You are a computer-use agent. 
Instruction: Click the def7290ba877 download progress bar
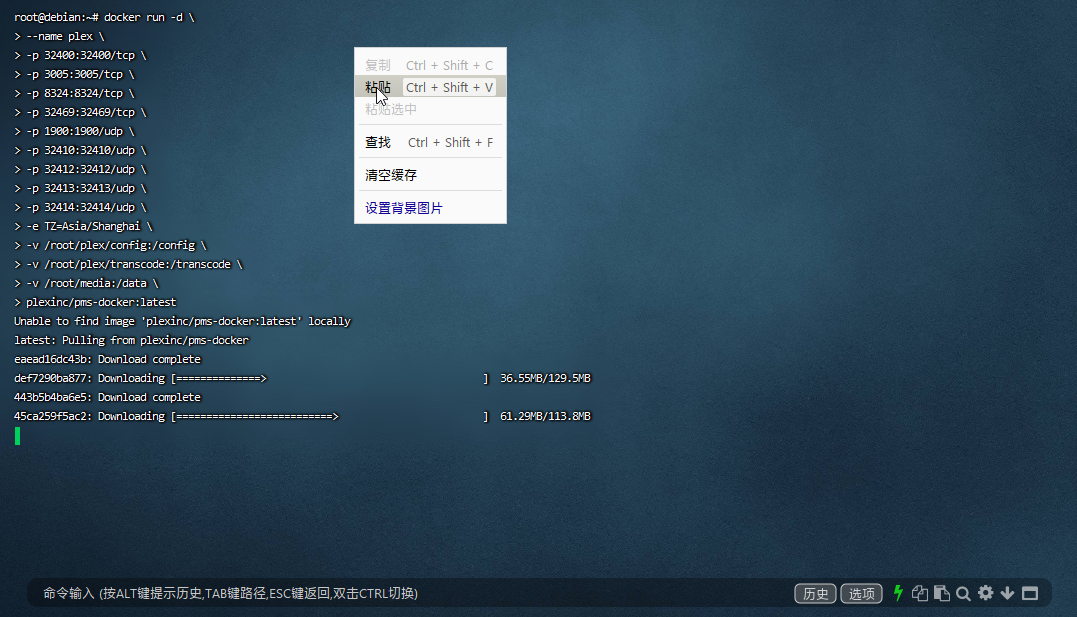pyautogui.click(x=329, y=378)
